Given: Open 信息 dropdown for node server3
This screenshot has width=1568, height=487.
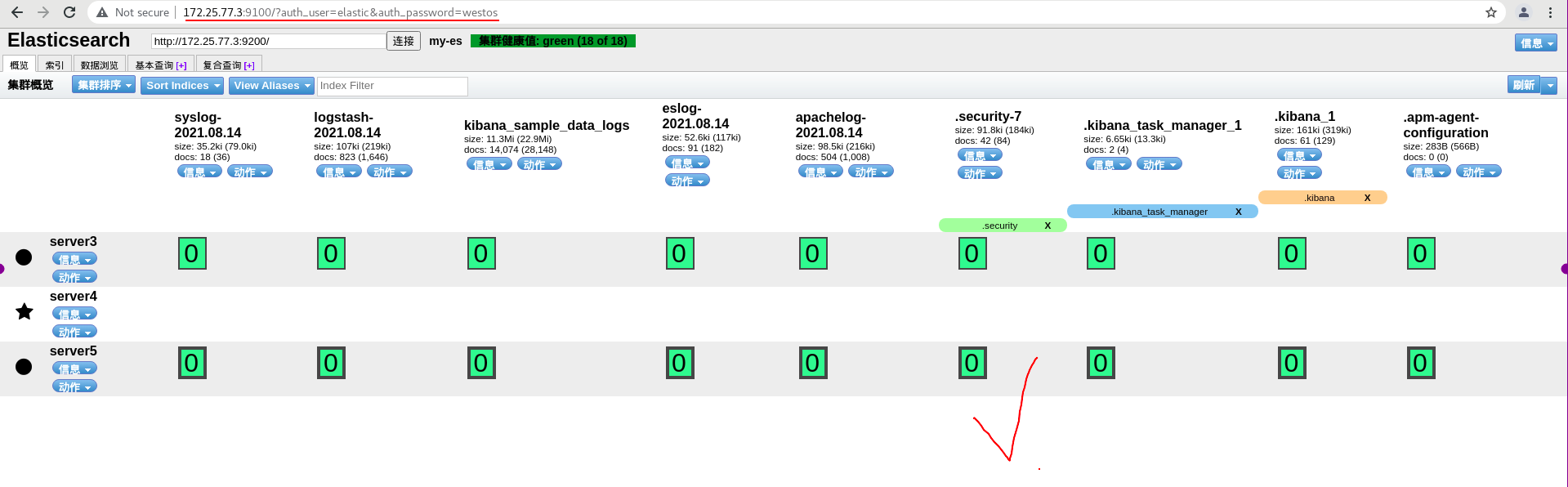Looking at the screenshot, I should 74,259.
